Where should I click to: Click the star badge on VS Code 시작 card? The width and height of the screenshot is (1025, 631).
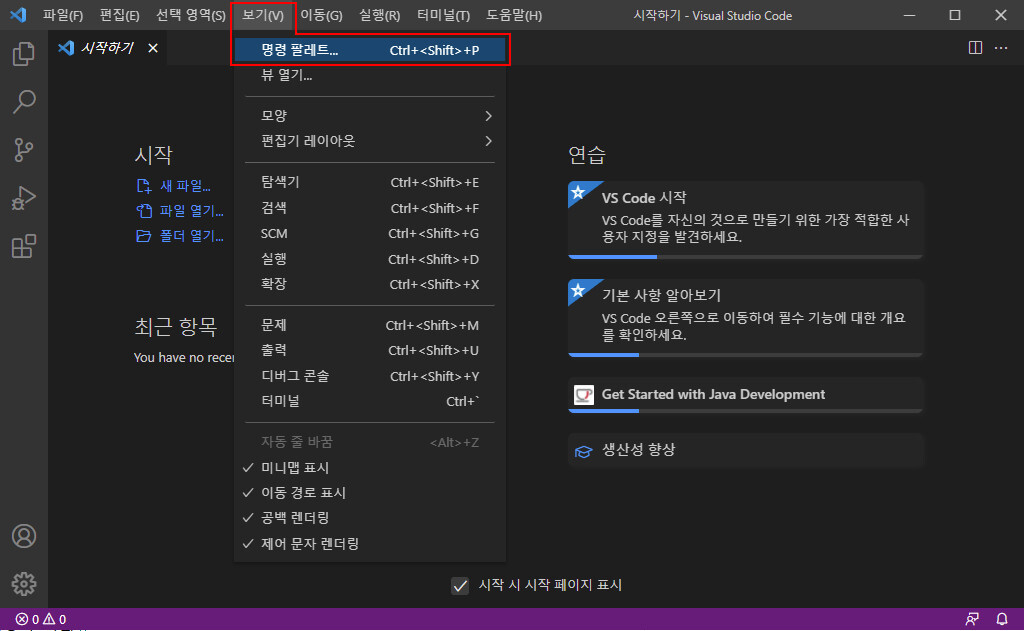[x=578, y=192]
